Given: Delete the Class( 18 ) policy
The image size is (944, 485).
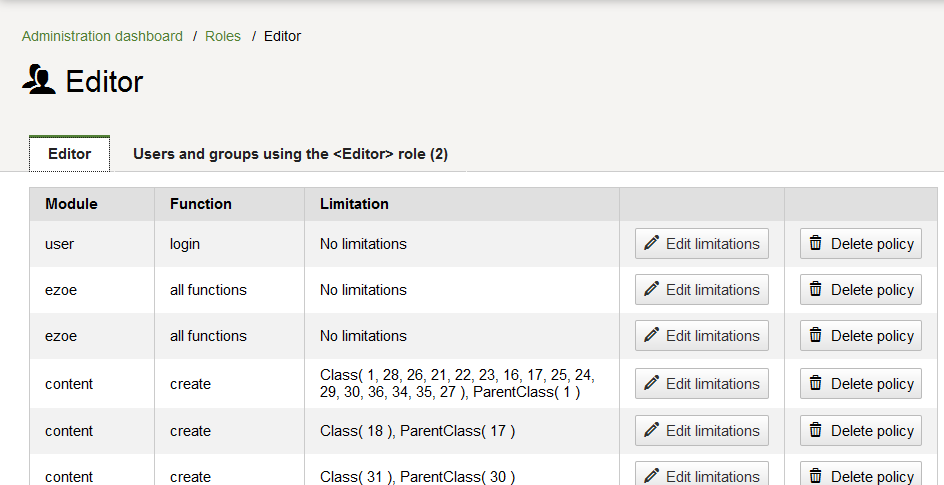Looking at the screenshot, I should pyautogui.click(x=861, y=431).
